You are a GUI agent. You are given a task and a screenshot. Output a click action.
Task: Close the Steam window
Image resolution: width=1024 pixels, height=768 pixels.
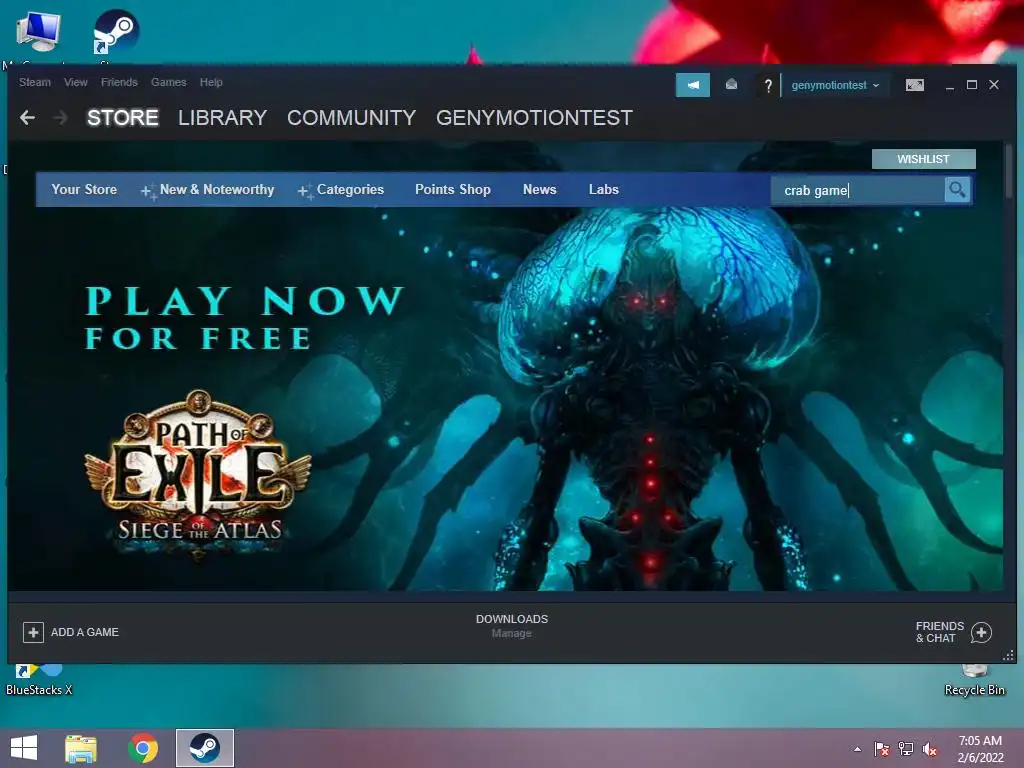(994, 85)
